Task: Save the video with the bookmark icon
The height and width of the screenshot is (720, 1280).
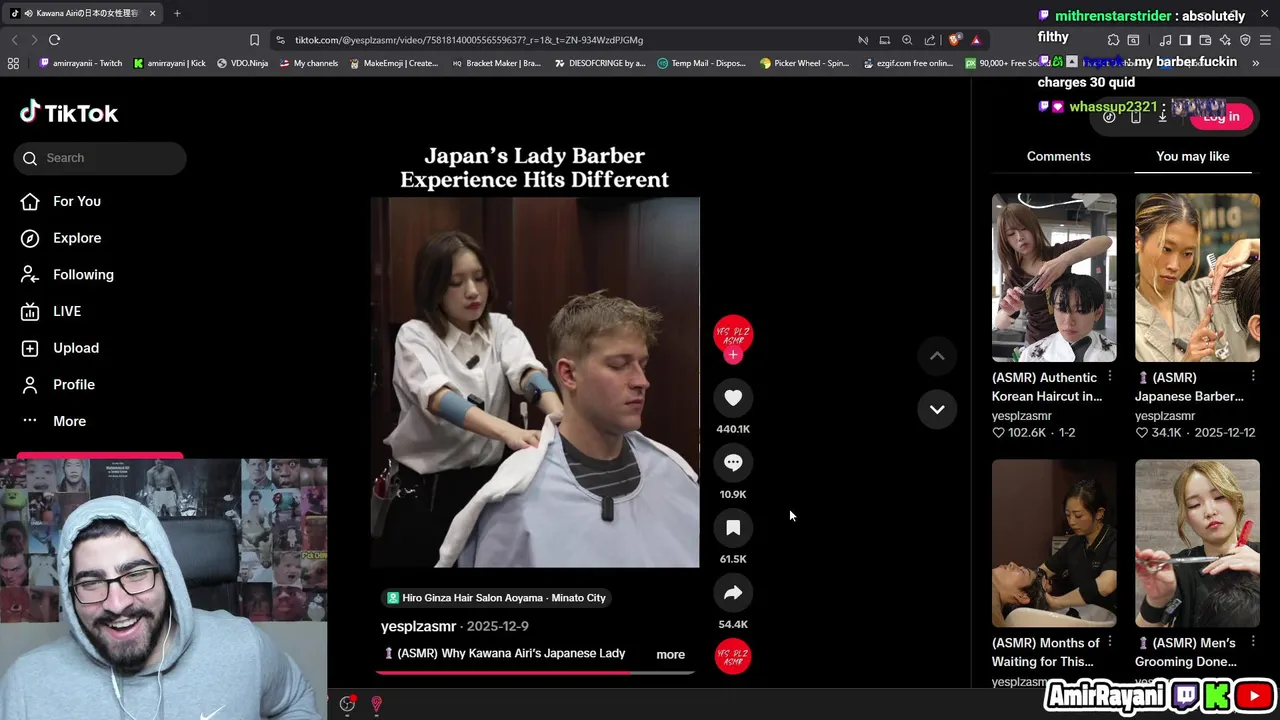Action: click(733, 528)
